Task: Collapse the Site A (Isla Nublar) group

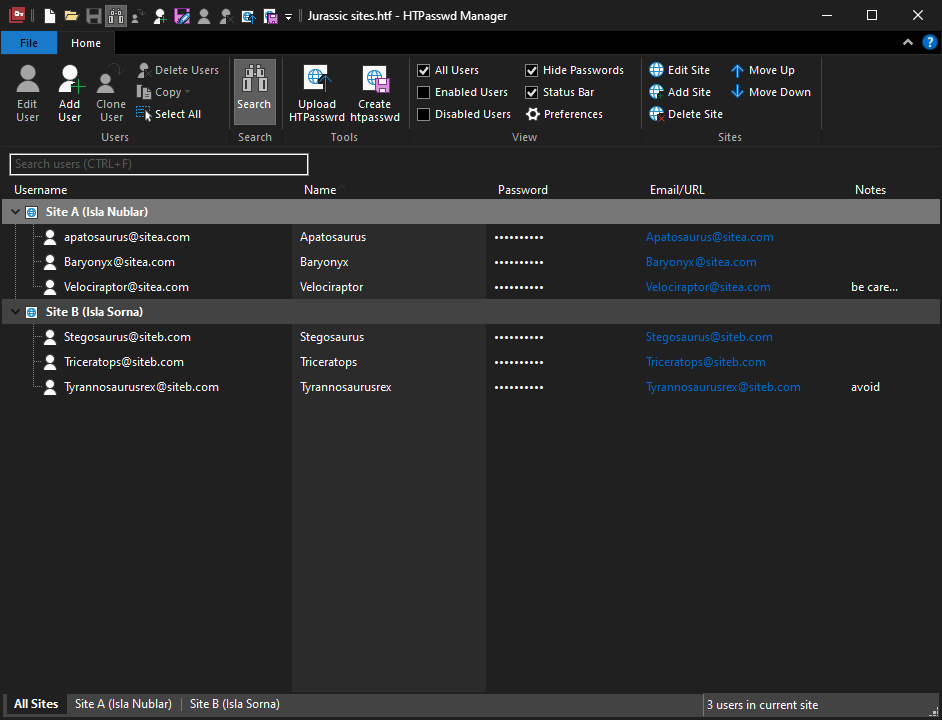Action: tap(14, 212)
